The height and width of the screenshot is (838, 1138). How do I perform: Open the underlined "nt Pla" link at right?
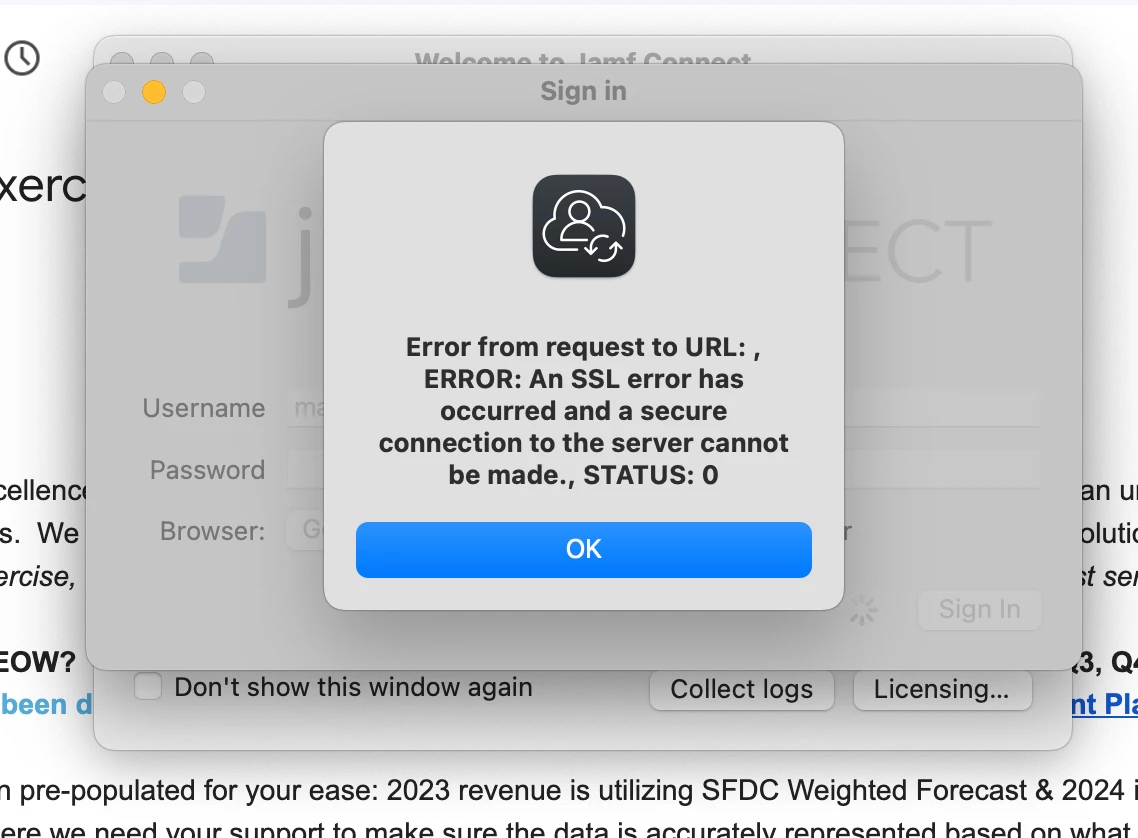[1105, 704]
